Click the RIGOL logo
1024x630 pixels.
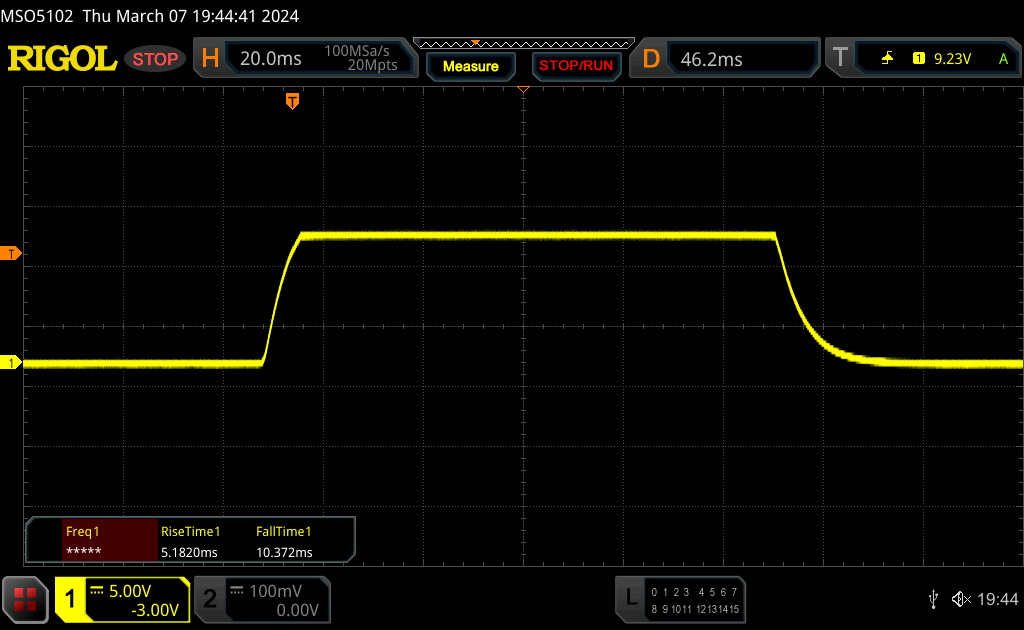(62, 59)
